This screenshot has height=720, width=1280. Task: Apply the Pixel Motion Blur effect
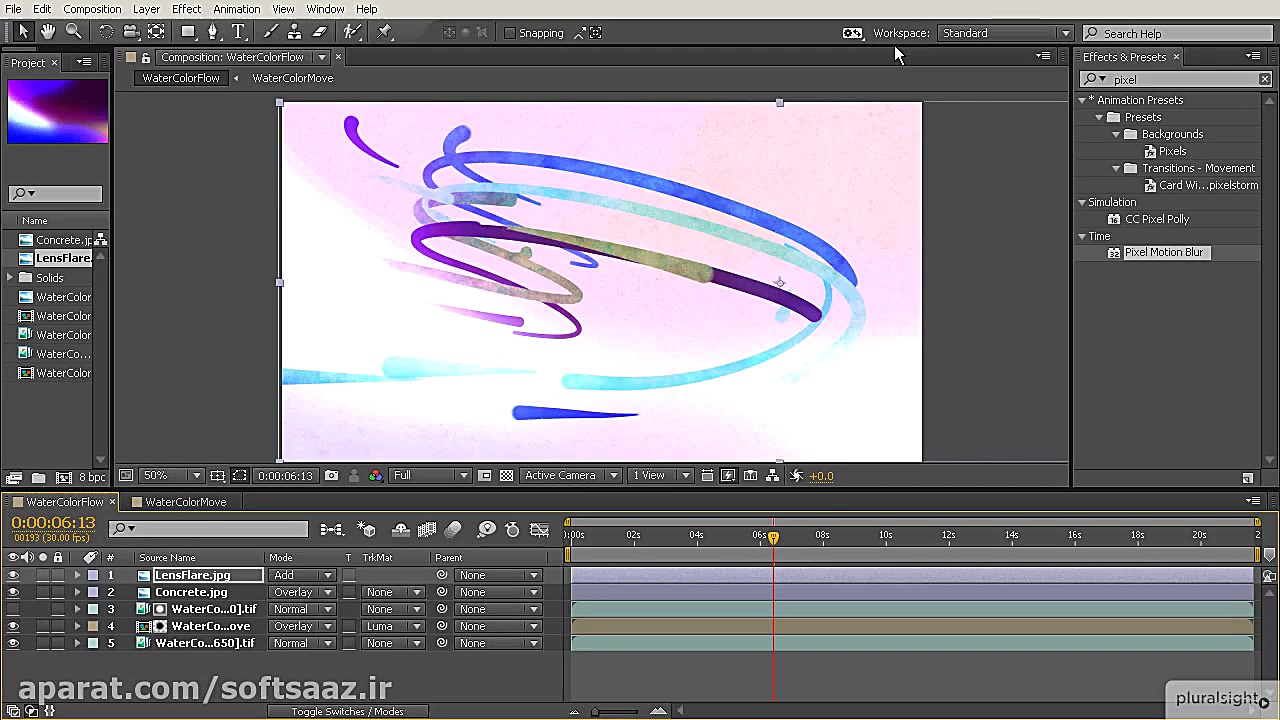point(1163,253)
